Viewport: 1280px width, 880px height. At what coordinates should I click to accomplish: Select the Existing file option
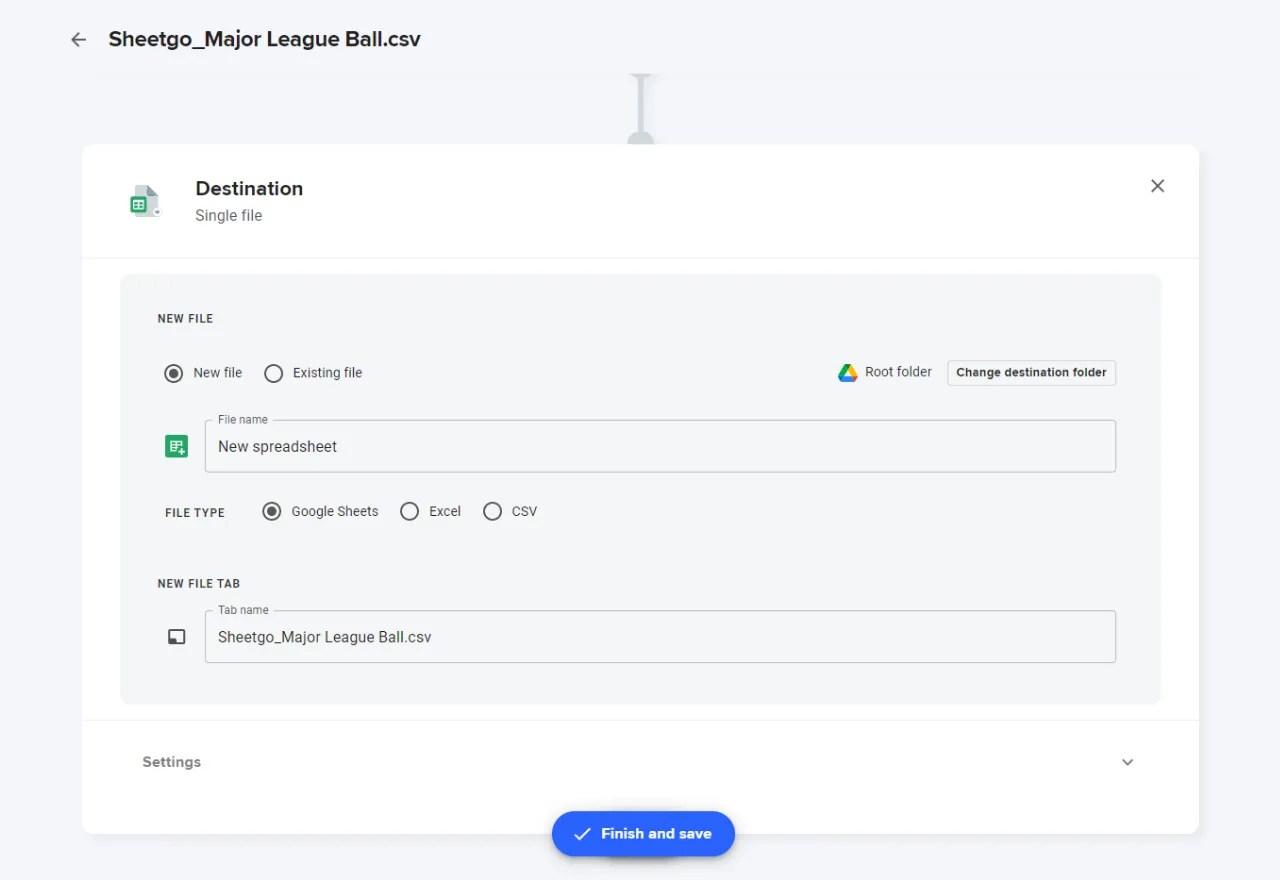point(273,373)
